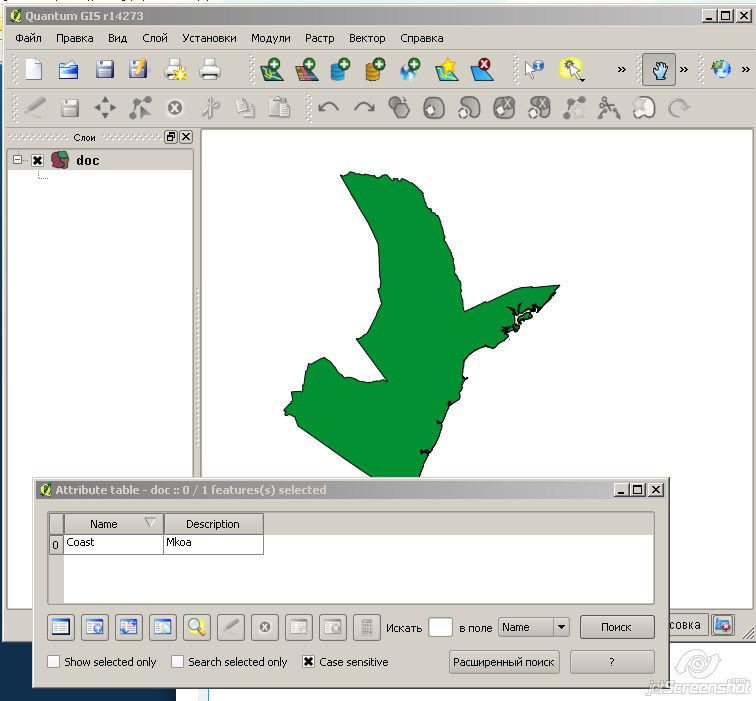The height and width of the screenshot is (701, 756).
Task: Toggle editing pencil in main toolbar
Action: tap(35, 108)
